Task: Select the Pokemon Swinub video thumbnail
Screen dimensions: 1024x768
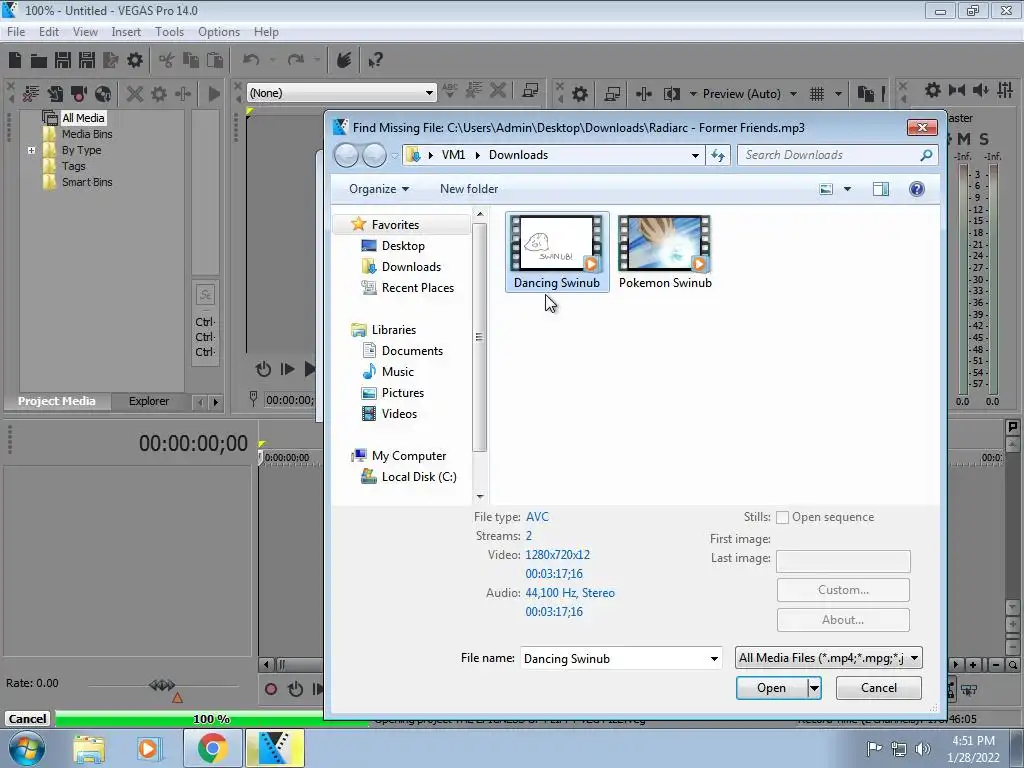Action: coord(665,253)
